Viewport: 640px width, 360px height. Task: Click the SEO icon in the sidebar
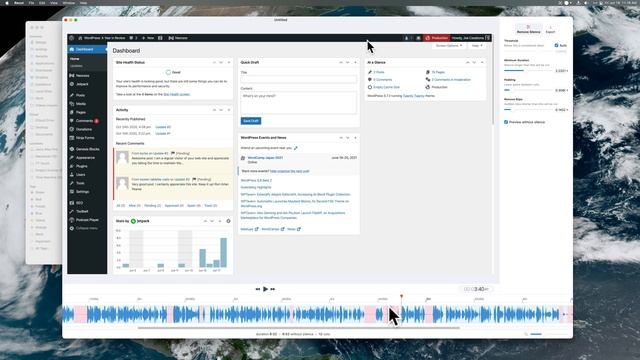(x=72, y=203)
